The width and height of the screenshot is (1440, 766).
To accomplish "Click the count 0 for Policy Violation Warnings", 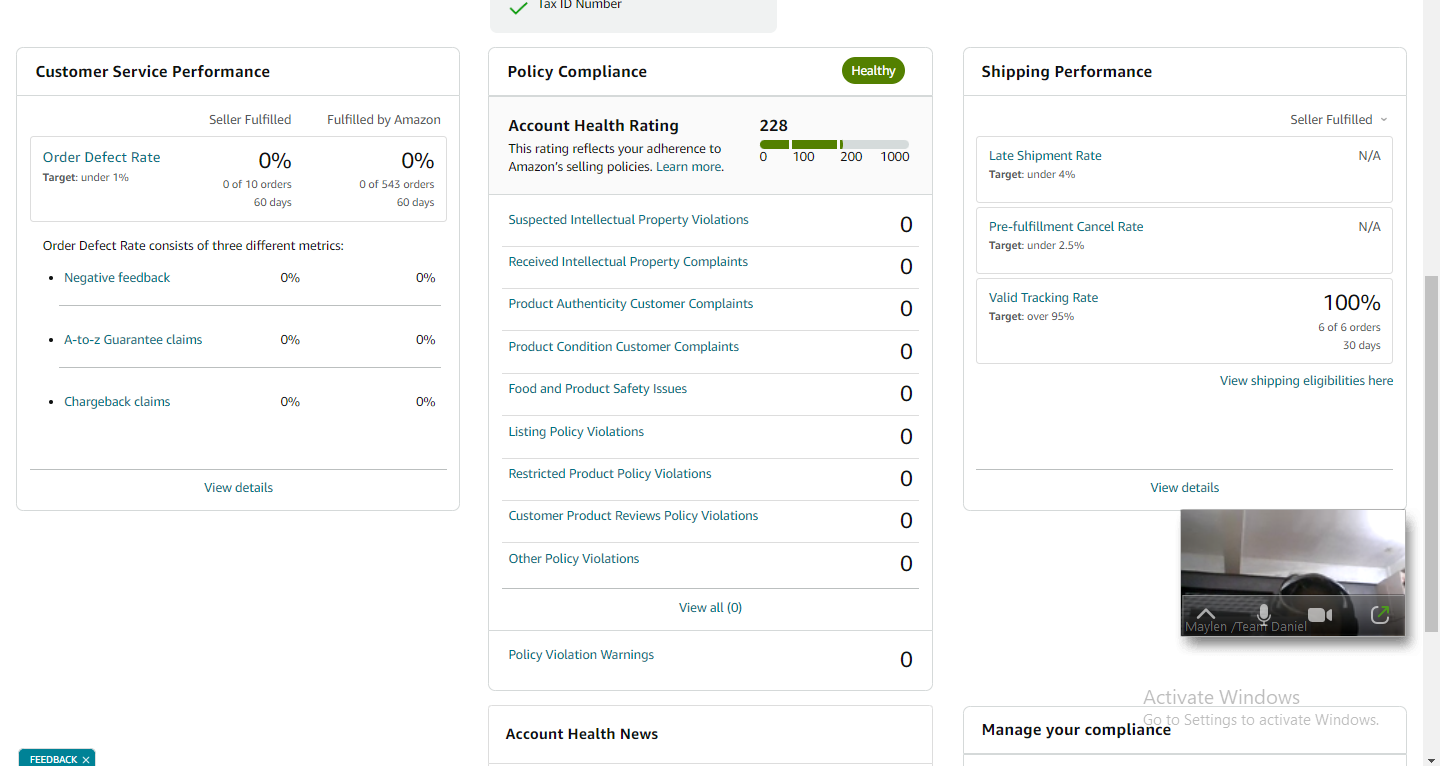I will click(x=906, y=659).
